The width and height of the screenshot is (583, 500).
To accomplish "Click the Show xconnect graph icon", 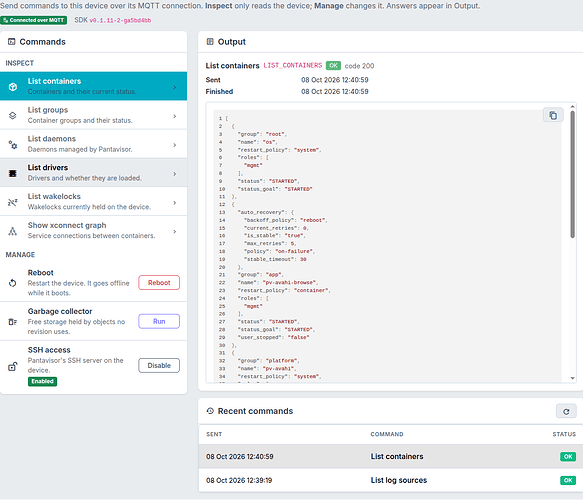I will (13, 231).
